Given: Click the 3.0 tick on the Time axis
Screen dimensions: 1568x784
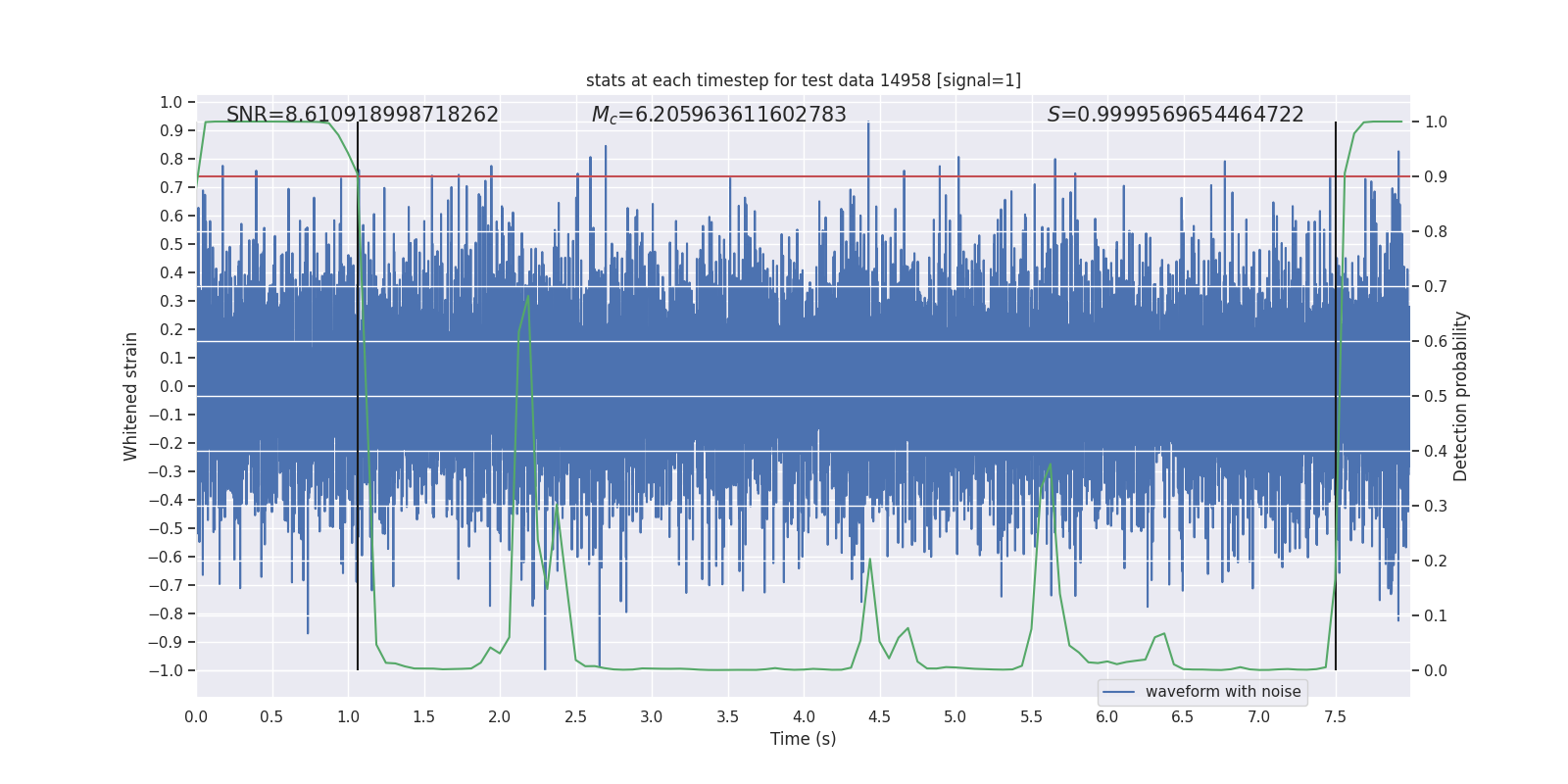Looking at the screenshot, I should click(x=652, y=716).
